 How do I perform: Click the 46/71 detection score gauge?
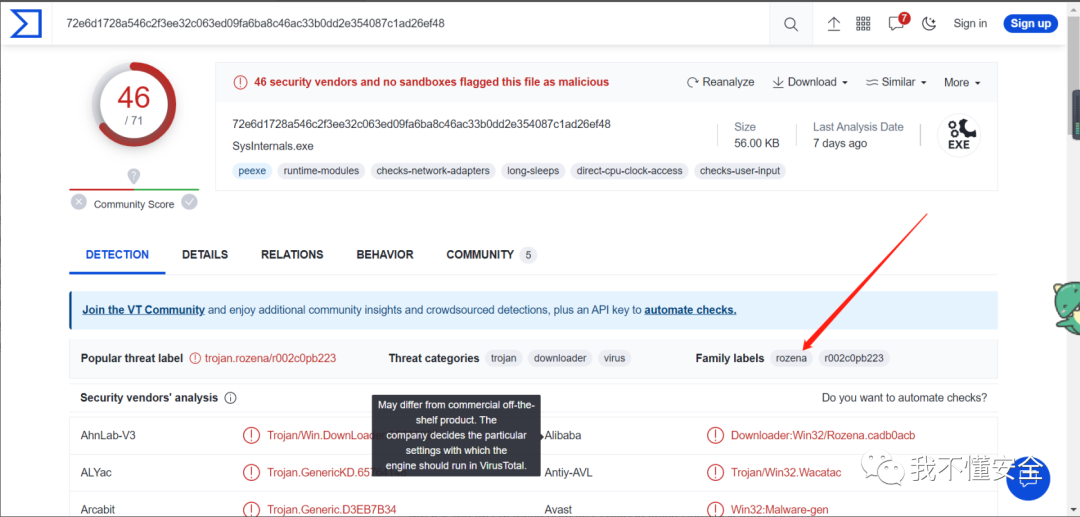click(x=134, y=105)
